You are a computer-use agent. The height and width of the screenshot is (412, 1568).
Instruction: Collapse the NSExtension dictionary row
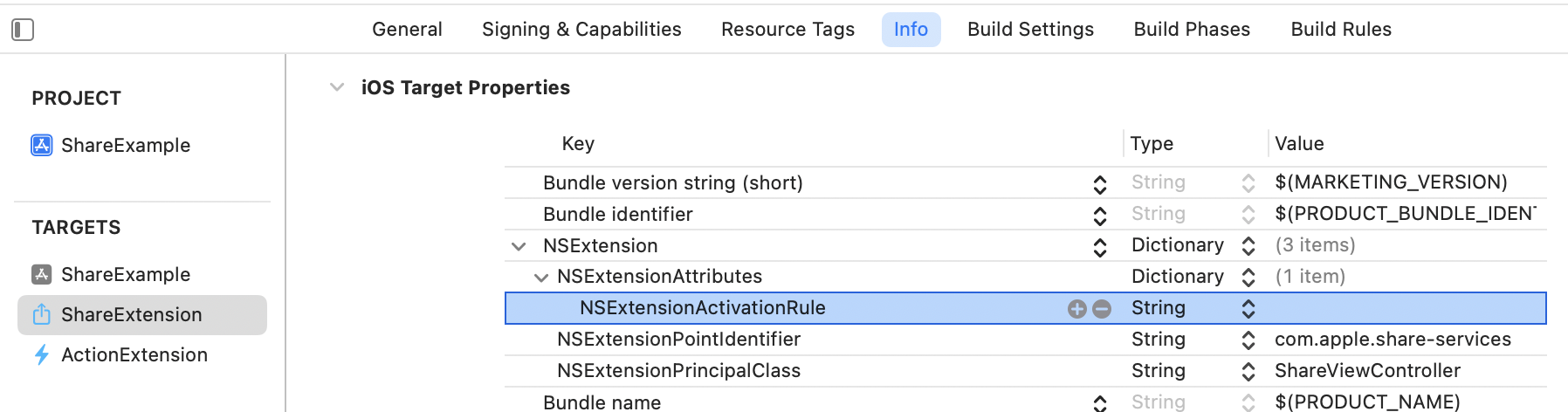pos(519,246)
